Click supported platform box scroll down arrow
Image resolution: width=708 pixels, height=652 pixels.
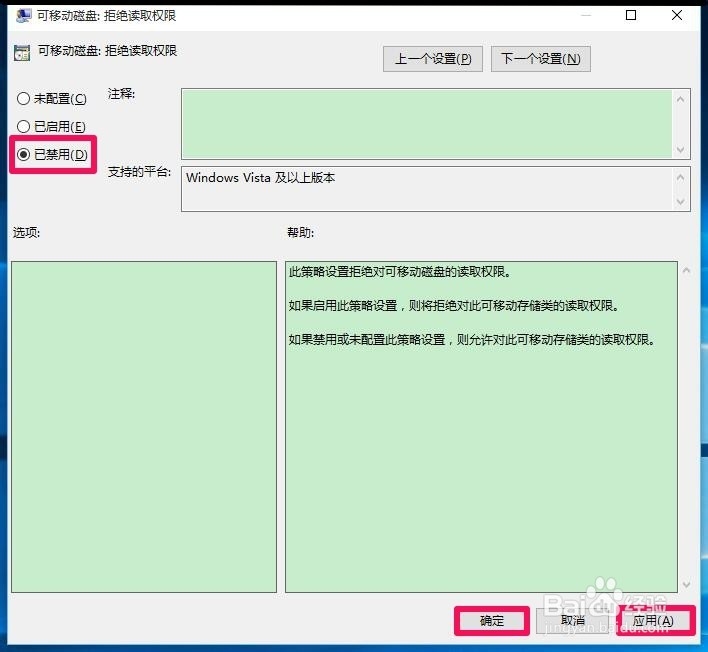tap(681, 202)
